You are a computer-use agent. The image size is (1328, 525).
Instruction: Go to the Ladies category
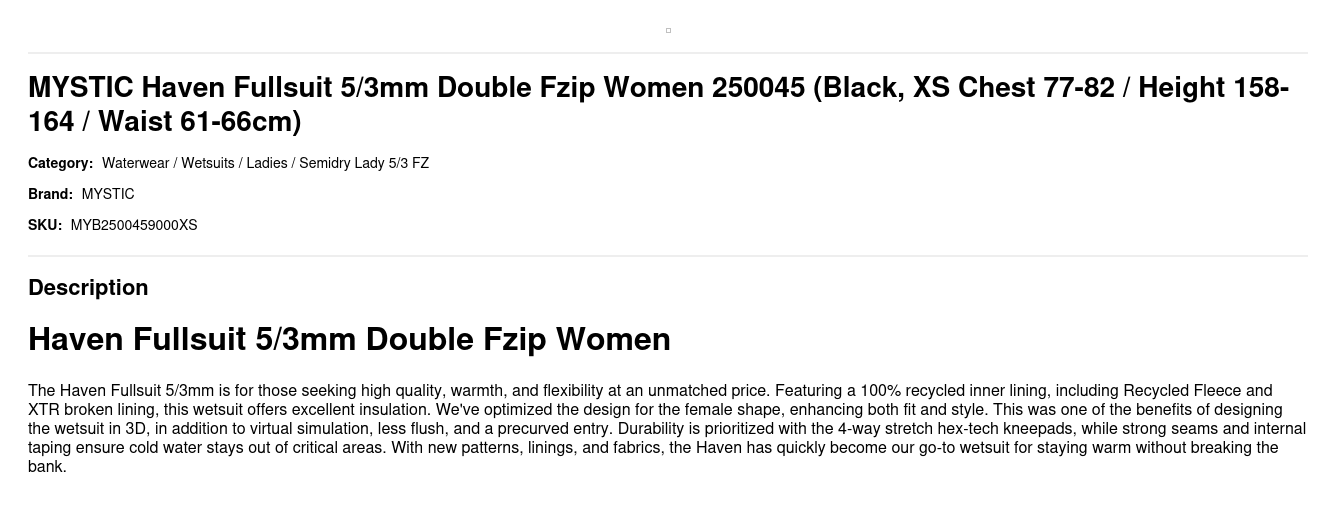(267, 163)
